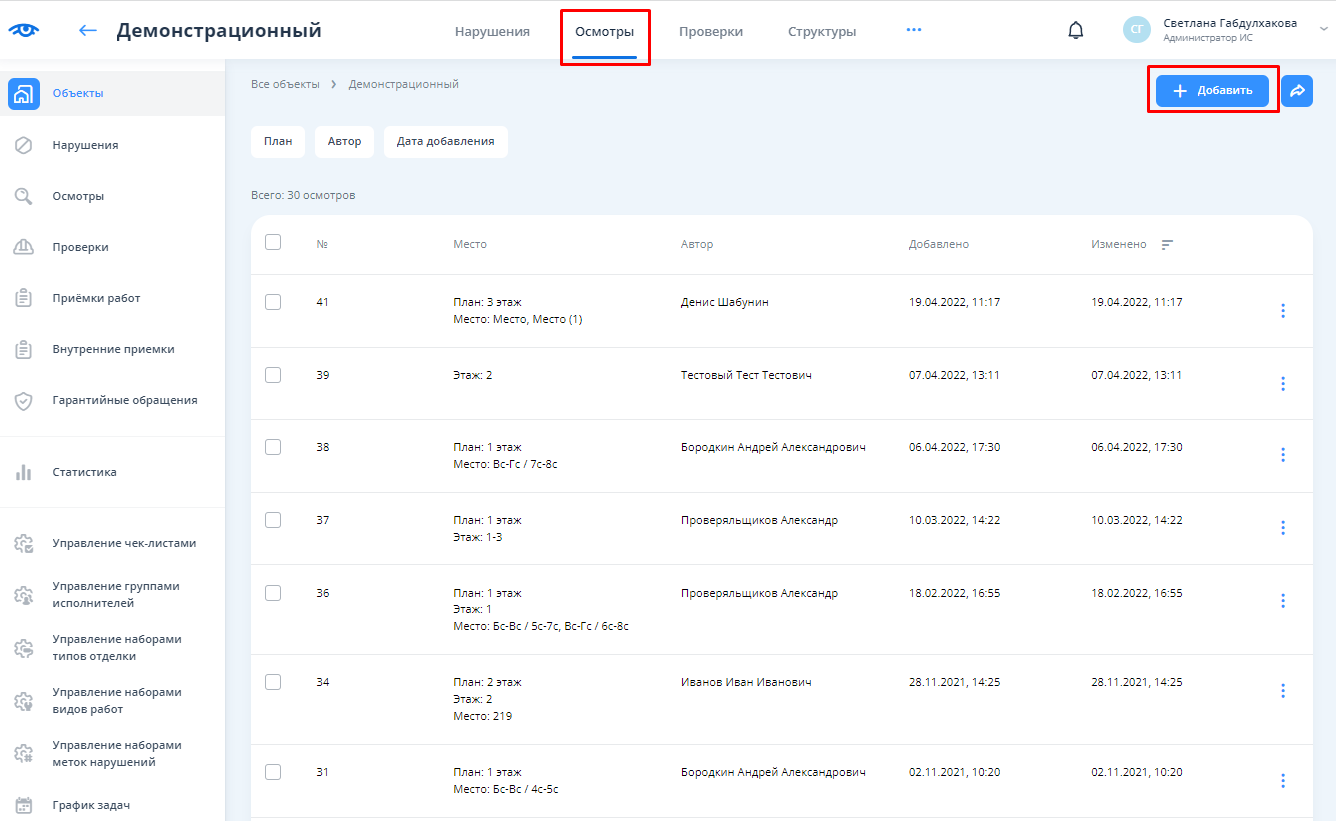The height and width of the screenshot is (821, 1336).
Task: Go back using the blue arrow
Action: coord(88,30)
